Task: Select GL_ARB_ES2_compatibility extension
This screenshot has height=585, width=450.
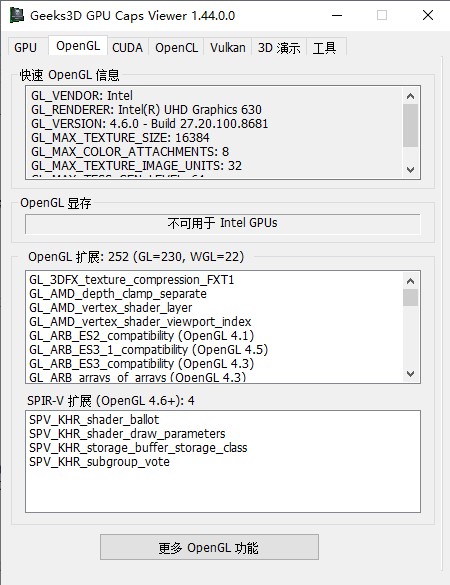Action: 141,335
